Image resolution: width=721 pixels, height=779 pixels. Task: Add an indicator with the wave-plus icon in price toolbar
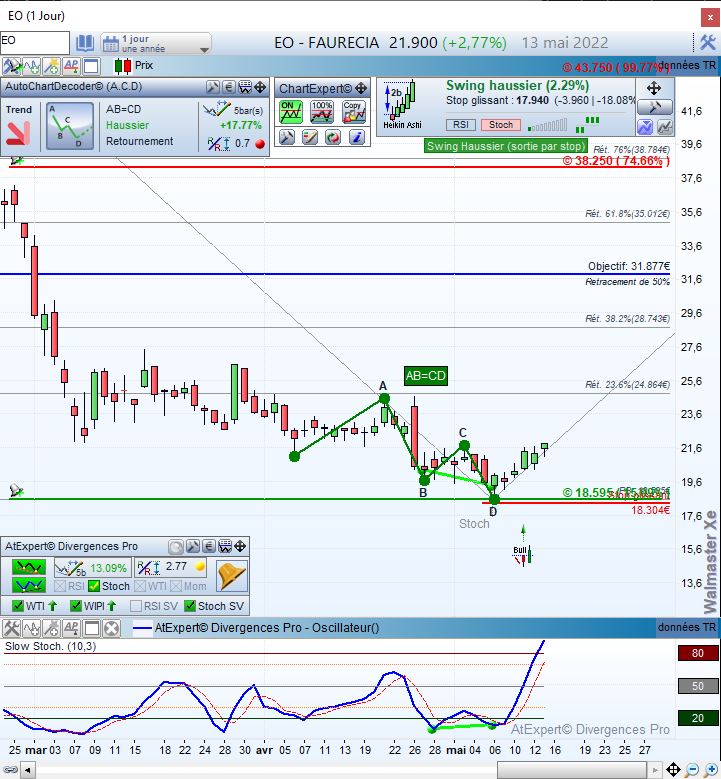31,66
